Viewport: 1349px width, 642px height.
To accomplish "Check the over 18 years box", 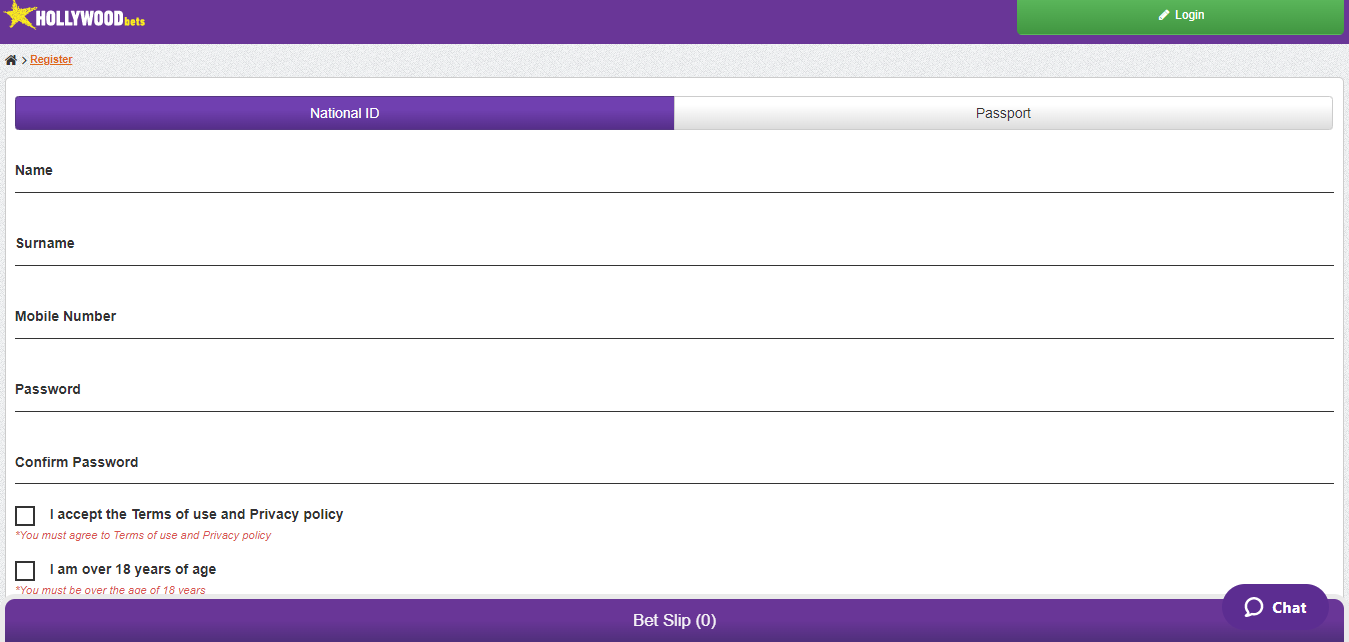I will pyautogui.click(x=25, y=571).
